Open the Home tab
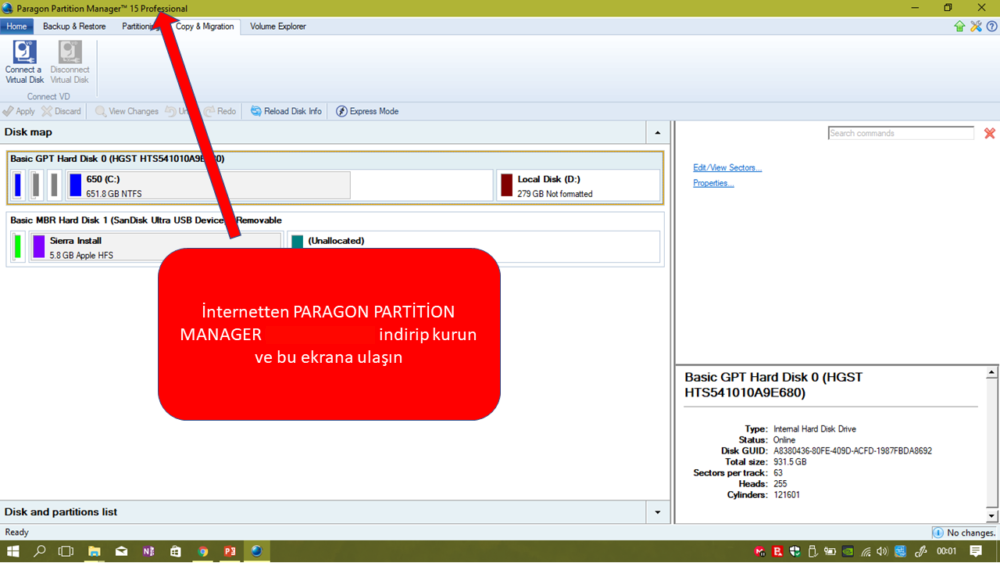The width and height of the screenshot is (1000, 563). tap(17, 26)
